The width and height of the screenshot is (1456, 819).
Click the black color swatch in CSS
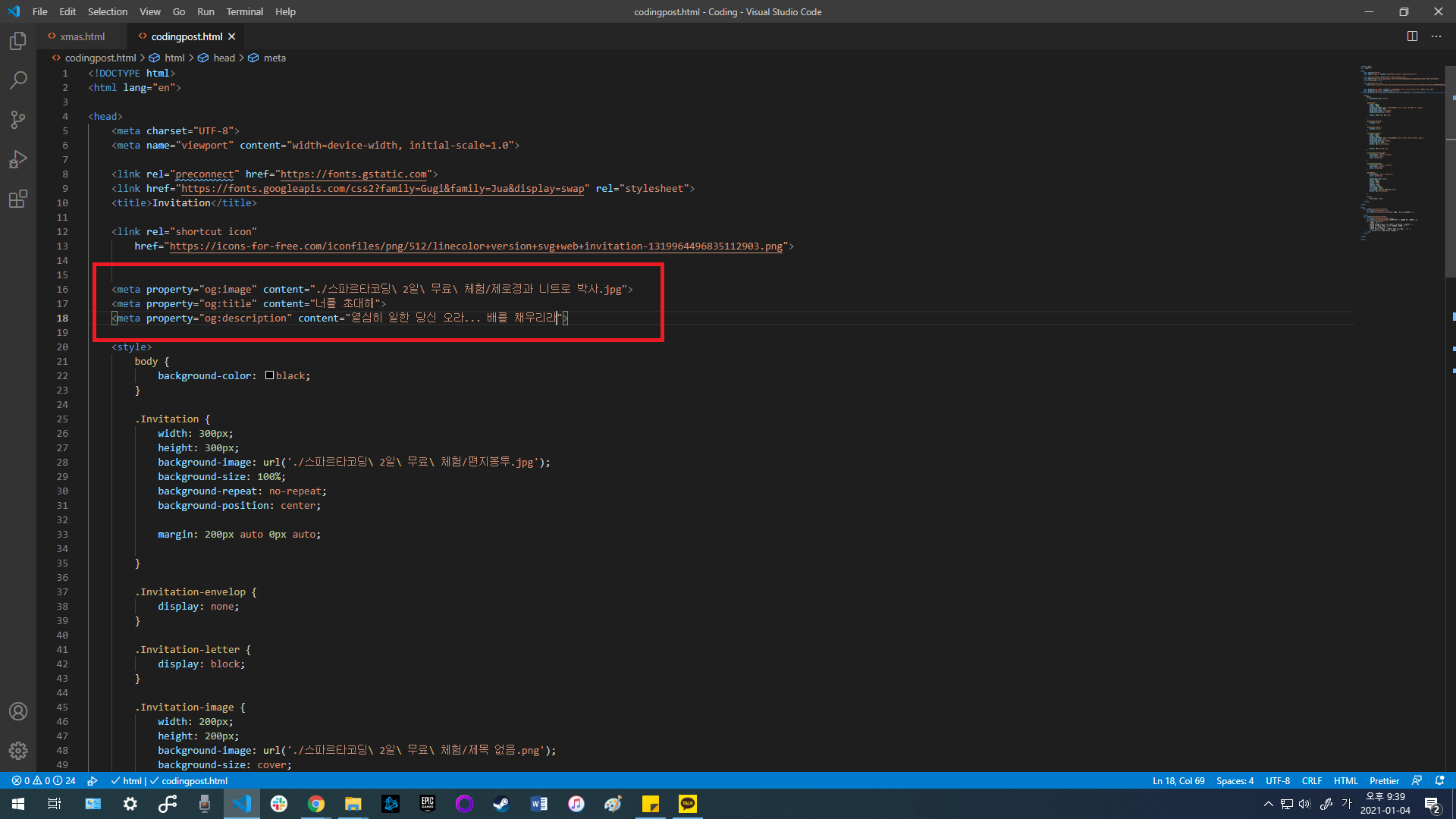click(269, 375)
